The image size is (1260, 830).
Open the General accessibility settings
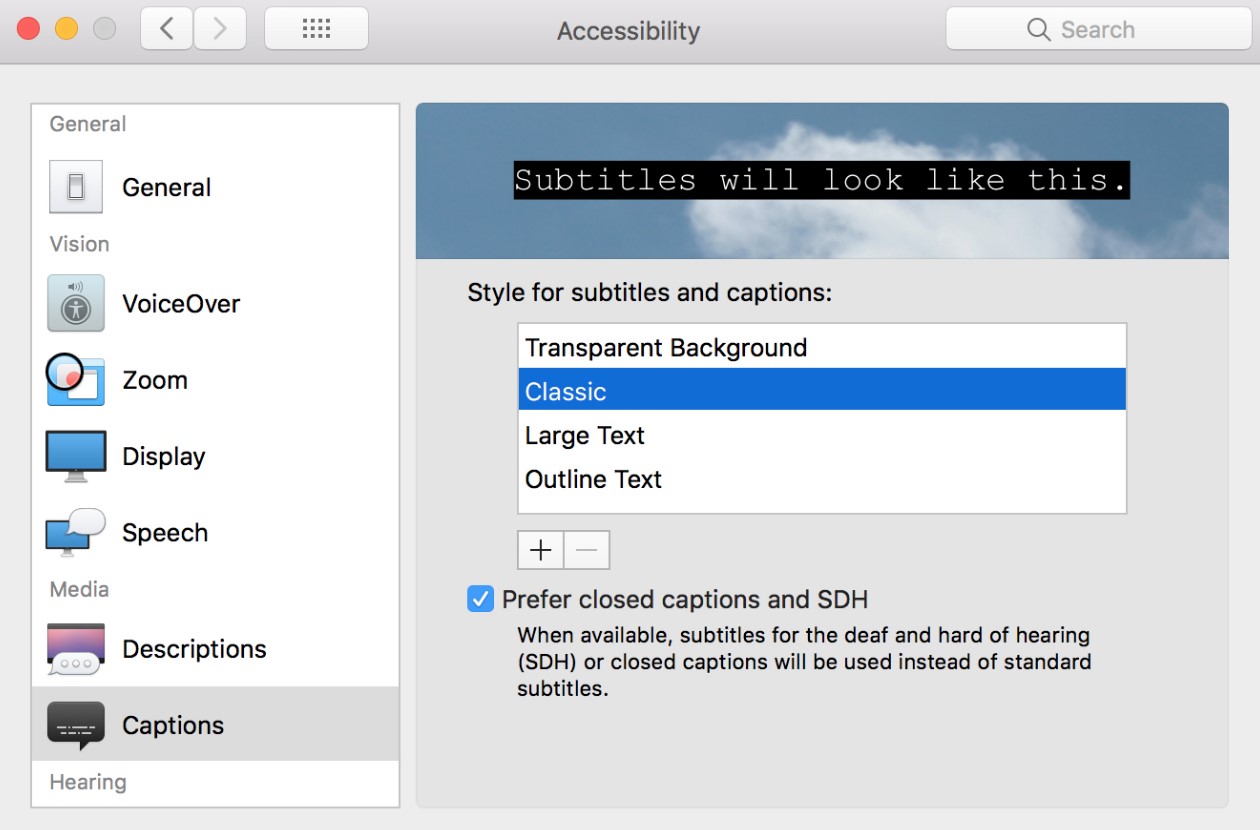(x=75, y=186)
